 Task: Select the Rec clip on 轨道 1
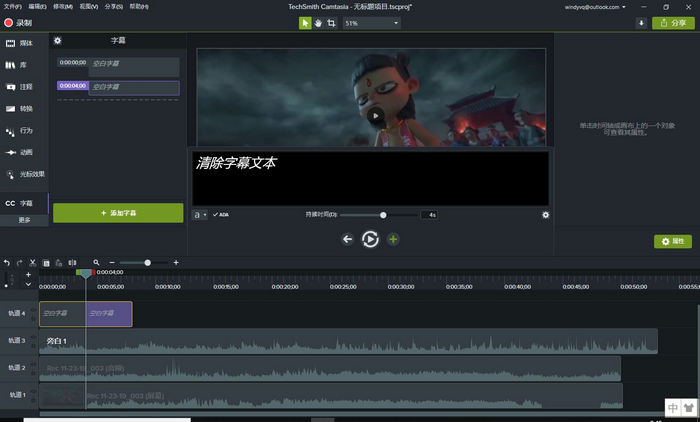click(x=331, y=396)
